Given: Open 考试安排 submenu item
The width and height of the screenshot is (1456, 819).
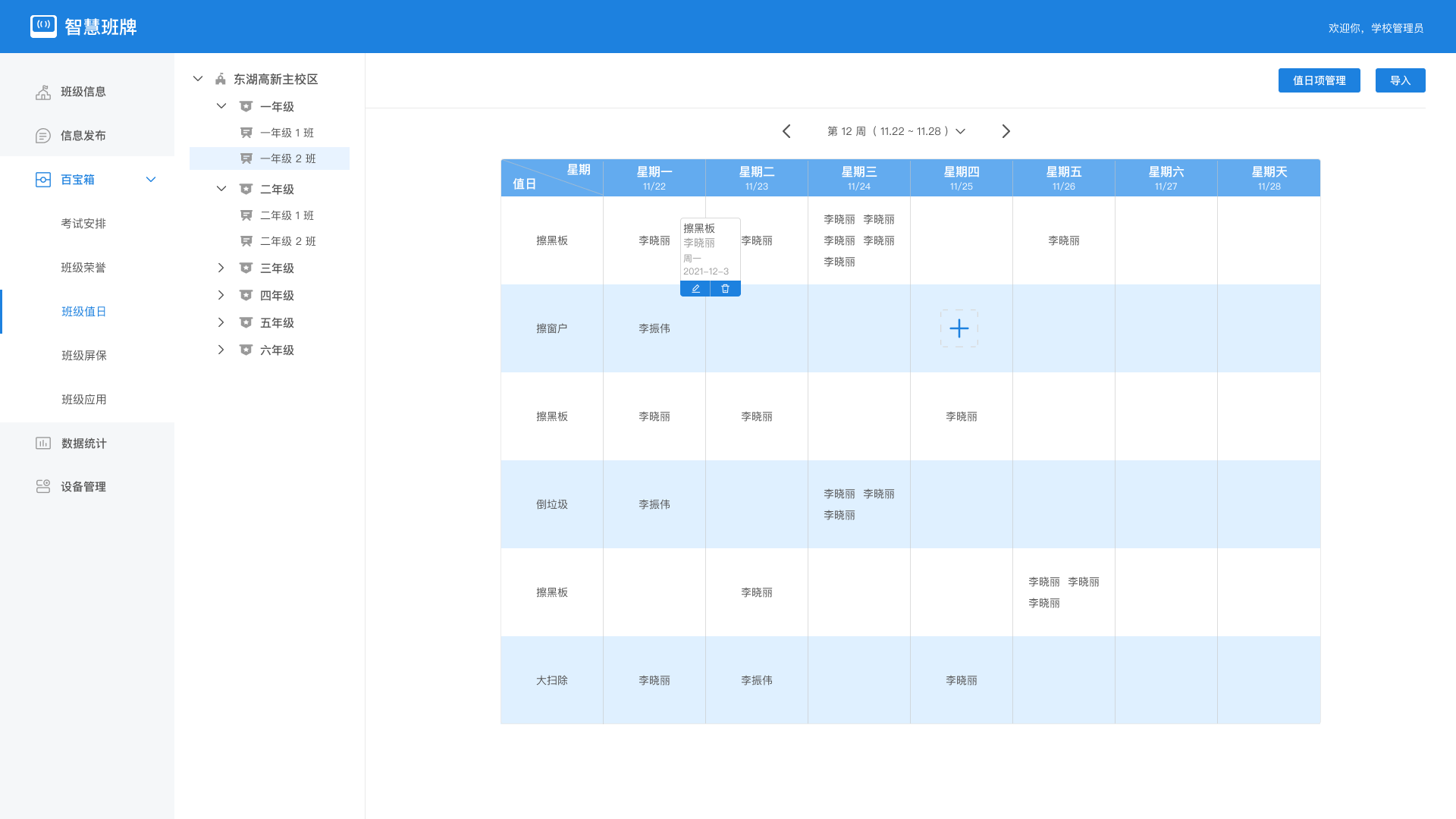Looking at the screenshot, I should (83, 224).
